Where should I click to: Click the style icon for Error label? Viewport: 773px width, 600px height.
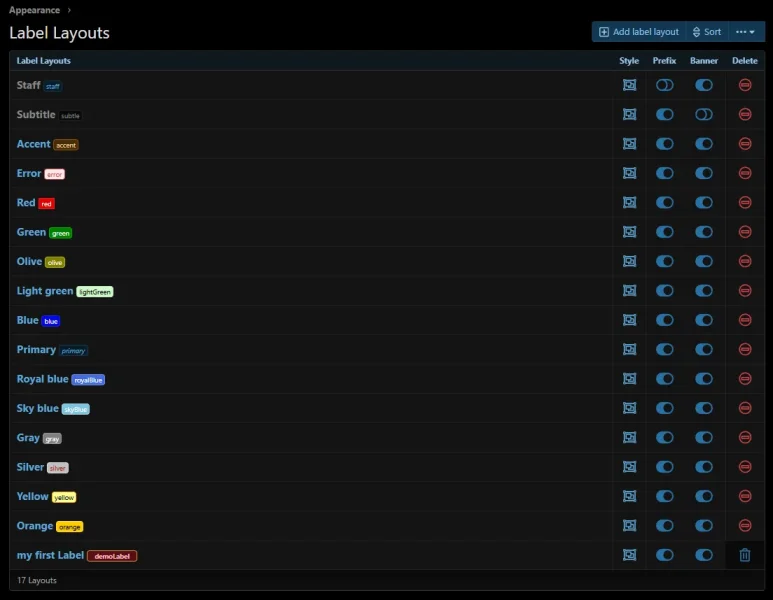[629, 173]
